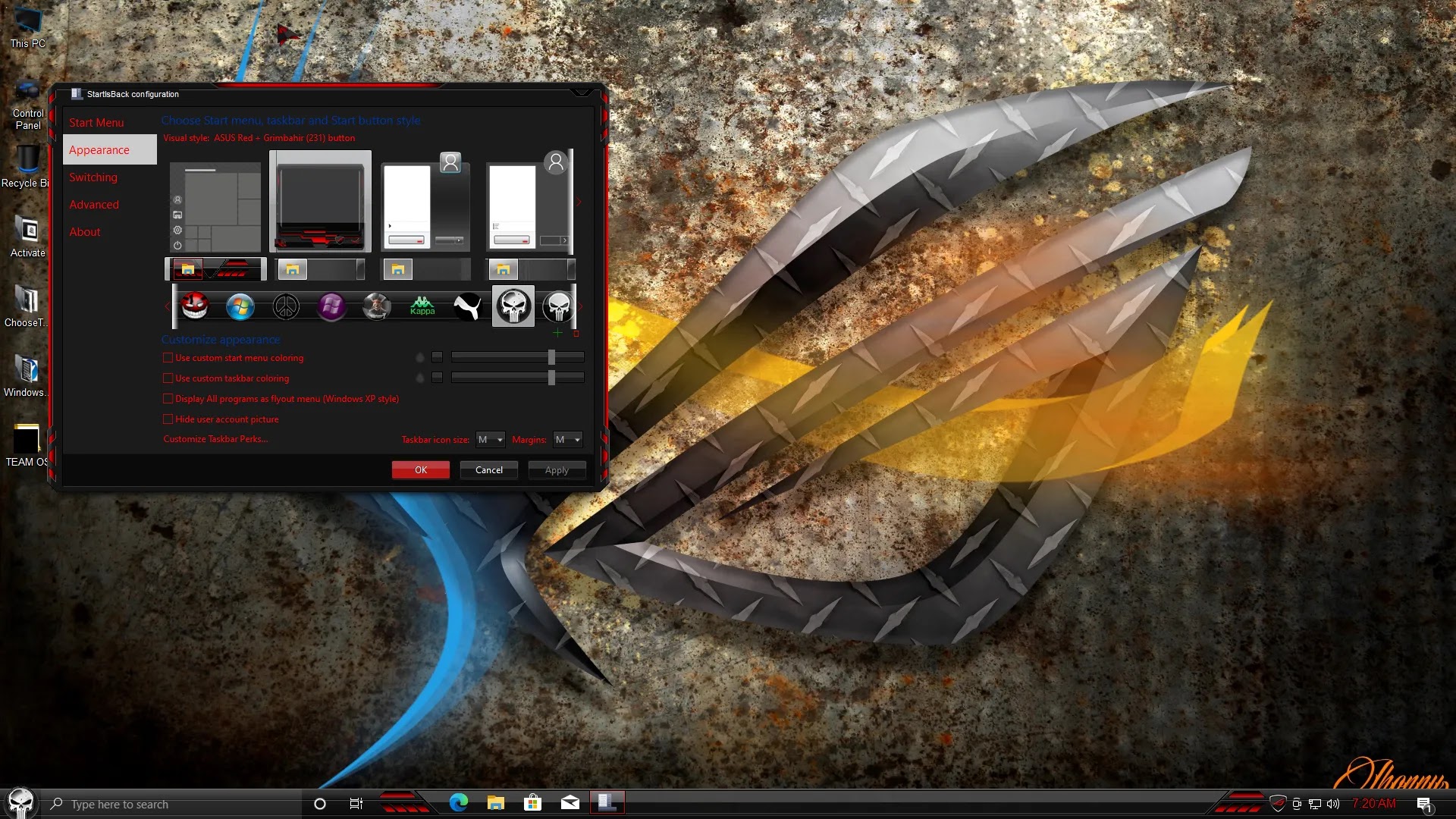Enable Use custom start menu coloring
Image resolution: width=1456 pixels, height=819 pixels.
tap(168, 358)
